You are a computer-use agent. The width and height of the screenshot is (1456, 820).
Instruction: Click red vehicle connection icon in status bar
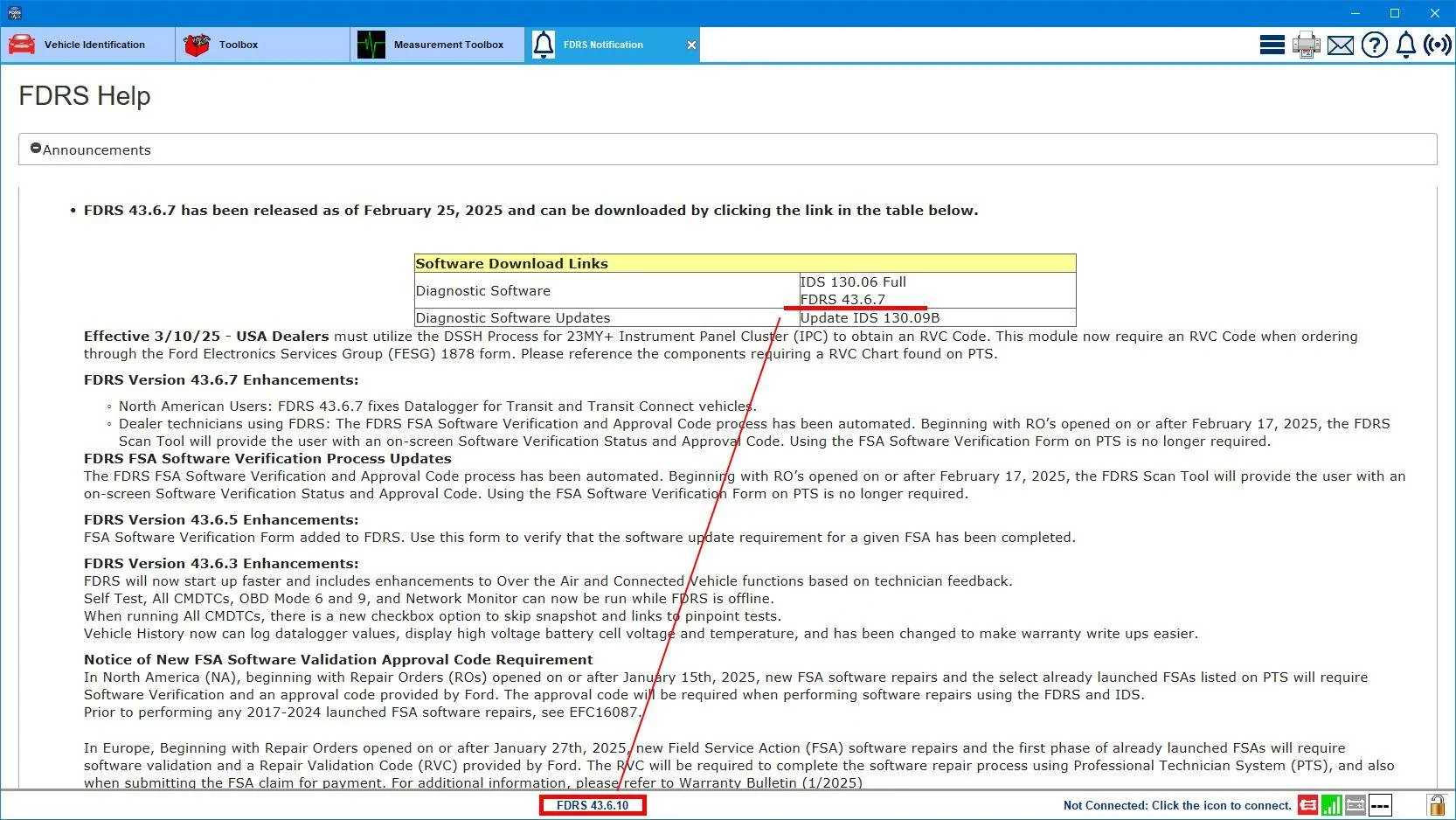(x=1307, y=805)
